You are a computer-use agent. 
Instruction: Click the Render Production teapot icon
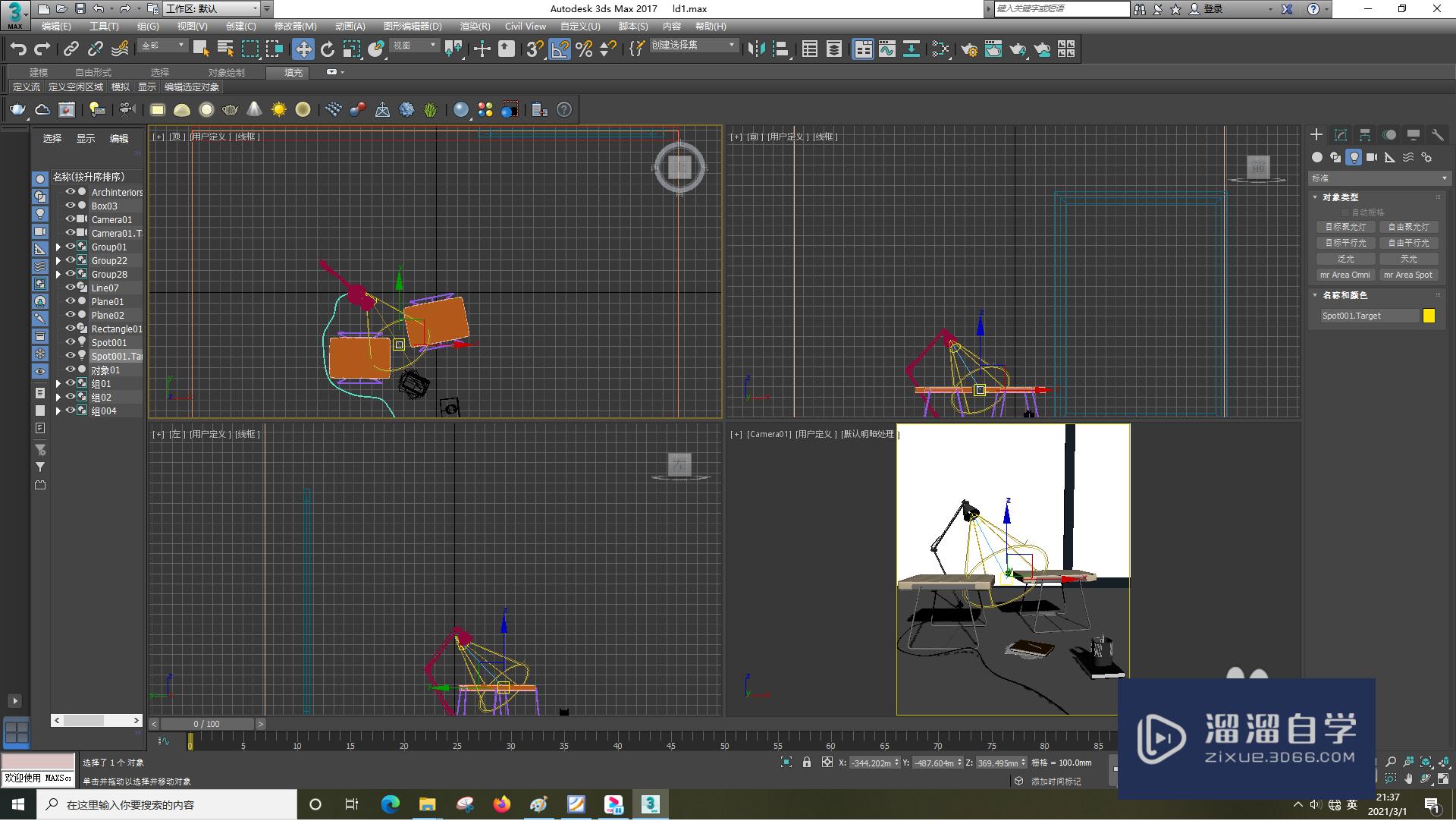(x=1018, y=49)
